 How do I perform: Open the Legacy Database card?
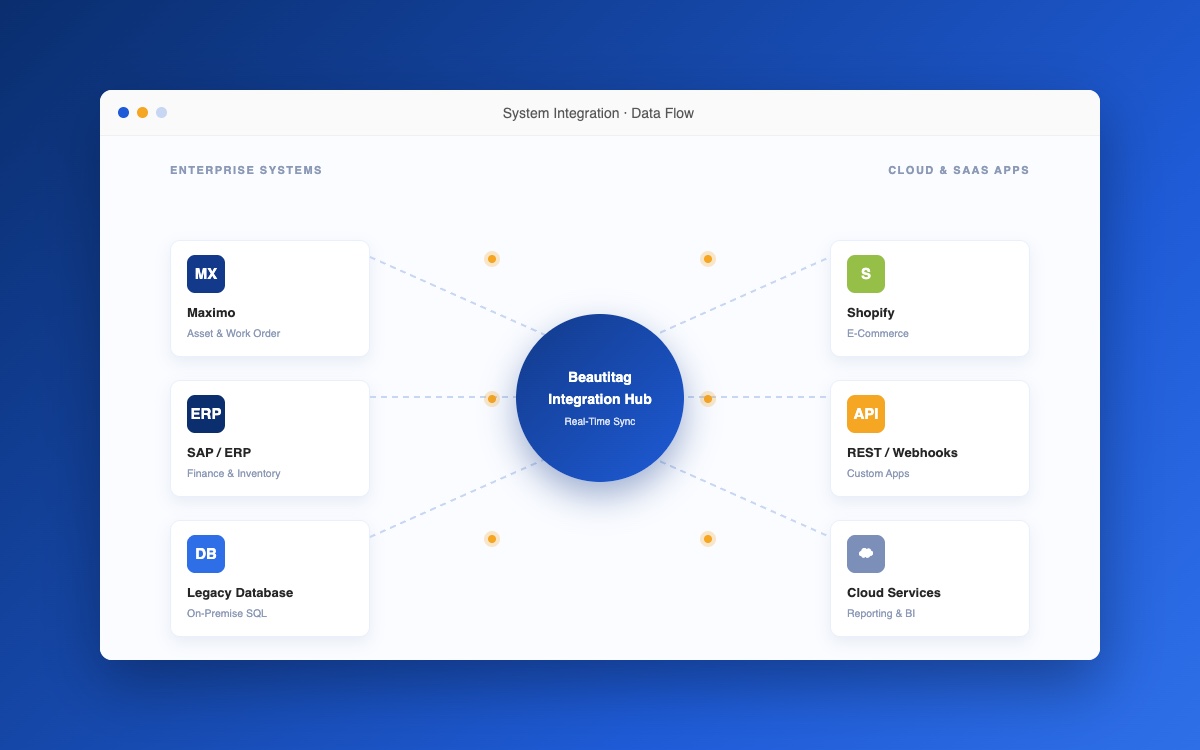tap(270, 578)
